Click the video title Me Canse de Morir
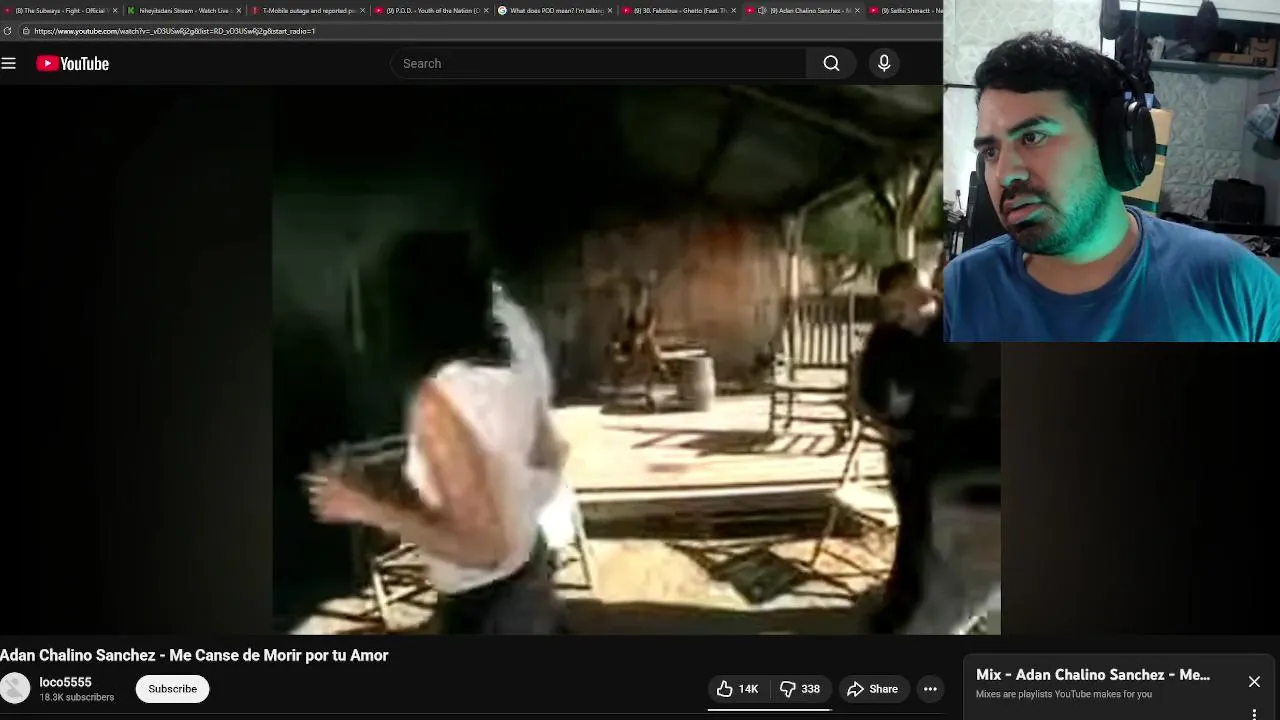This screenshot has height=720, width=1280. coord(194,655)
